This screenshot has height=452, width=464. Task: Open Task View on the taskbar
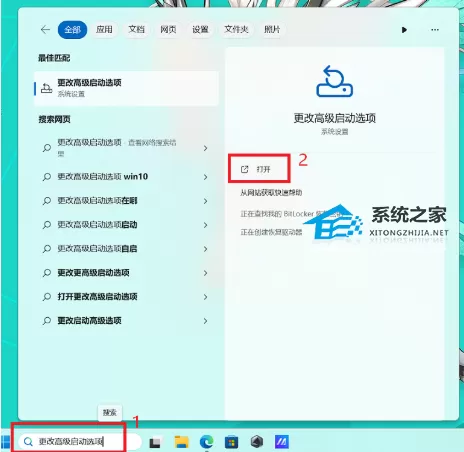155,442
